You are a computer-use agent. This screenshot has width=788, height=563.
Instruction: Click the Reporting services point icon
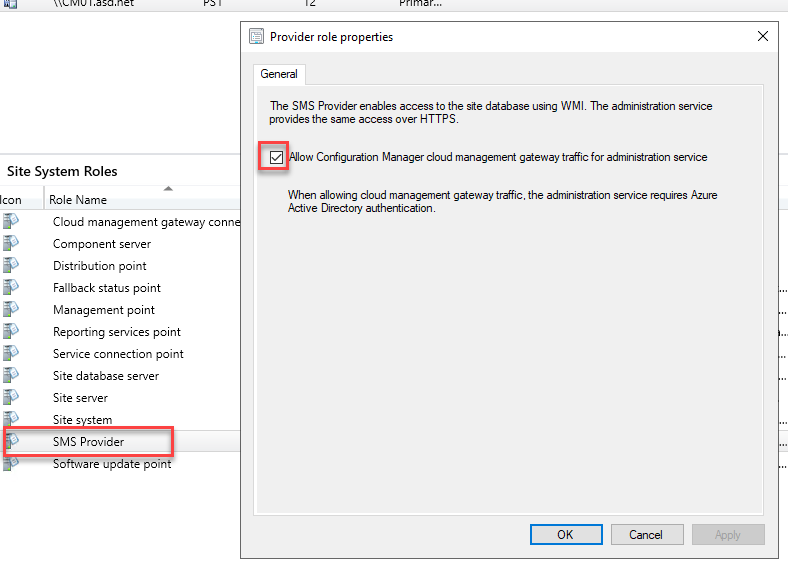point(10,332)
